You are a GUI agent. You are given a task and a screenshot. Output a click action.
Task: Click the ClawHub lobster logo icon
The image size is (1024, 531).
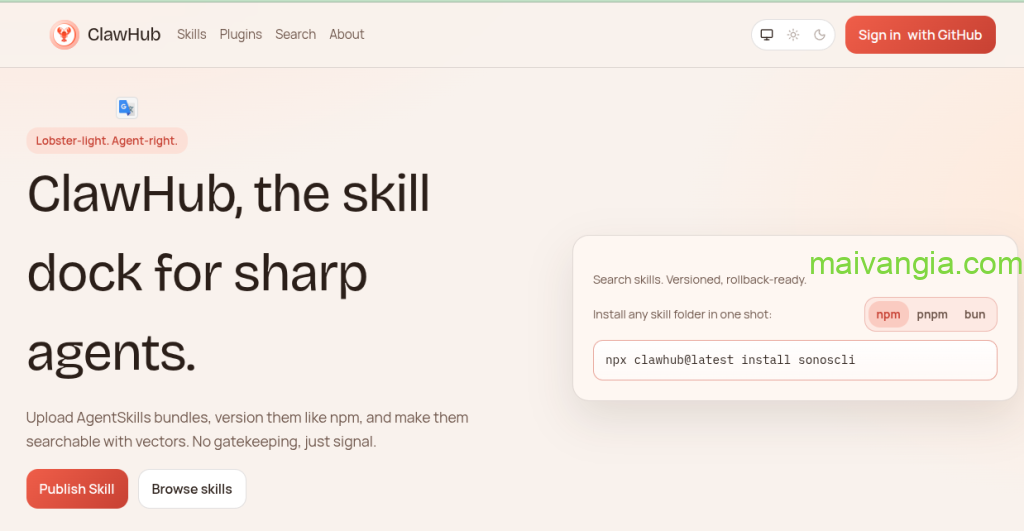(x=64, y=35)
